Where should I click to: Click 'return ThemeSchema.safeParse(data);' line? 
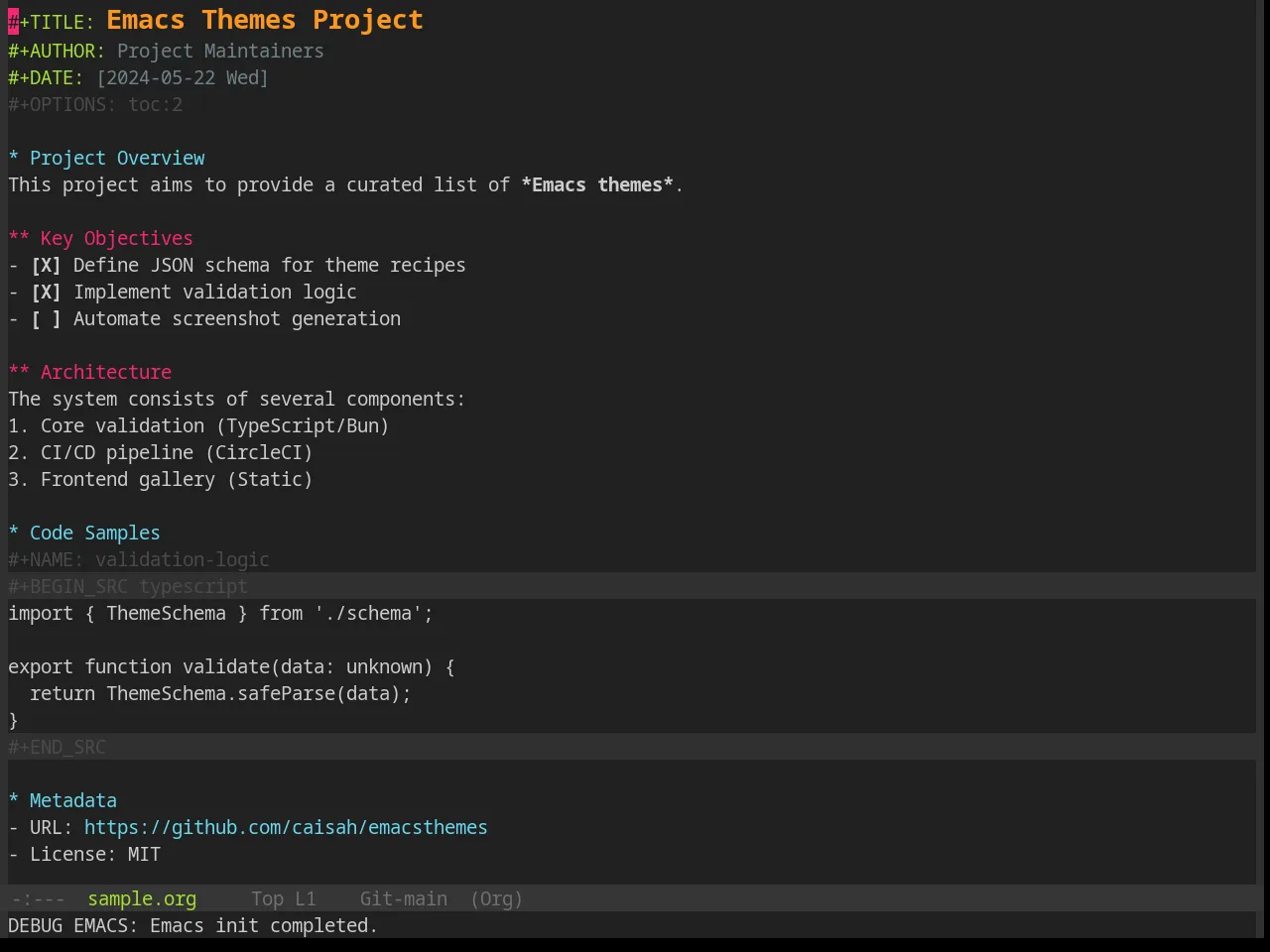220,693
